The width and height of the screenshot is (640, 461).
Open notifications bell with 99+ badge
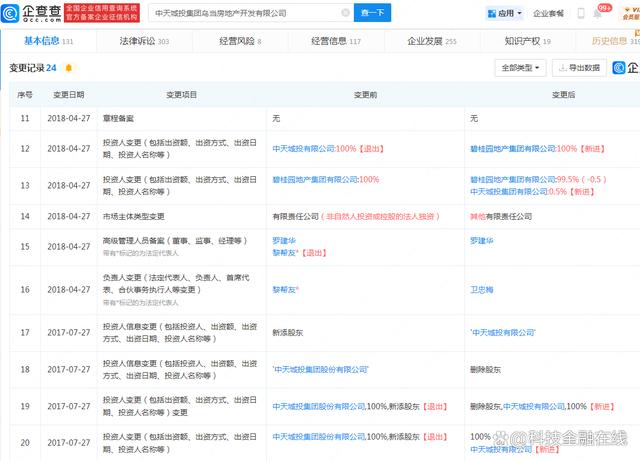point(598,13)
